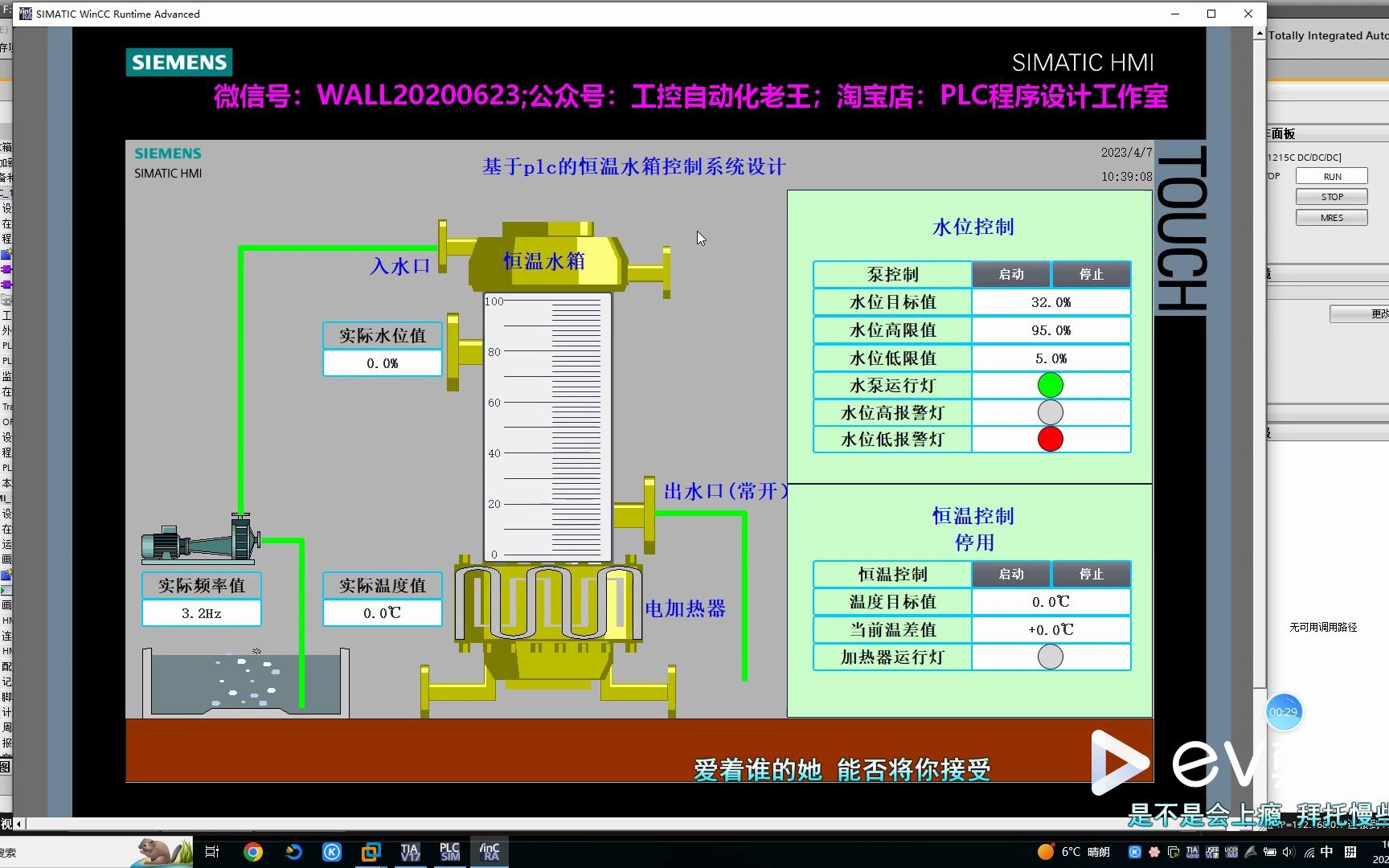Click the 2023/4/7 date display

point(1126,152)
